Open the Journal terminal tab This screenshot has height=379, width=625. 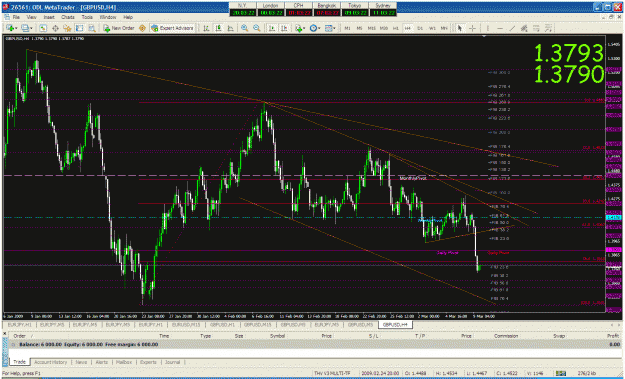172,362
